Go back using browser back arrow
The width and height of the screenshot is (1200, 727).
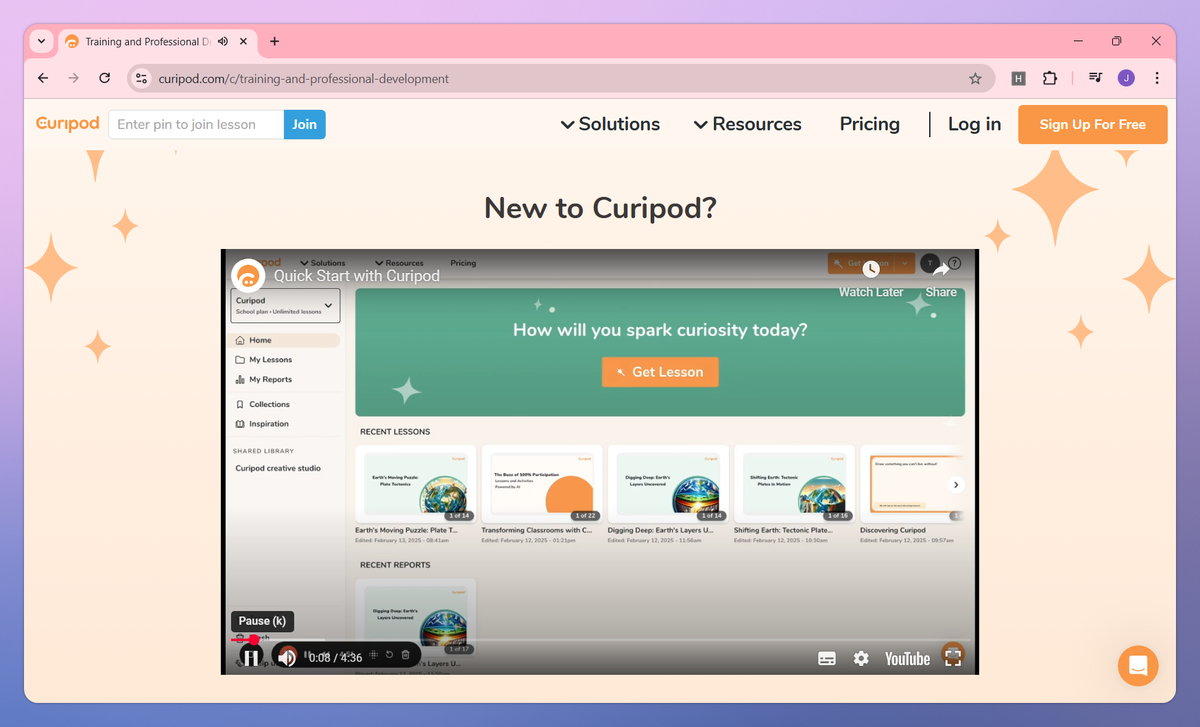(42, 78)
